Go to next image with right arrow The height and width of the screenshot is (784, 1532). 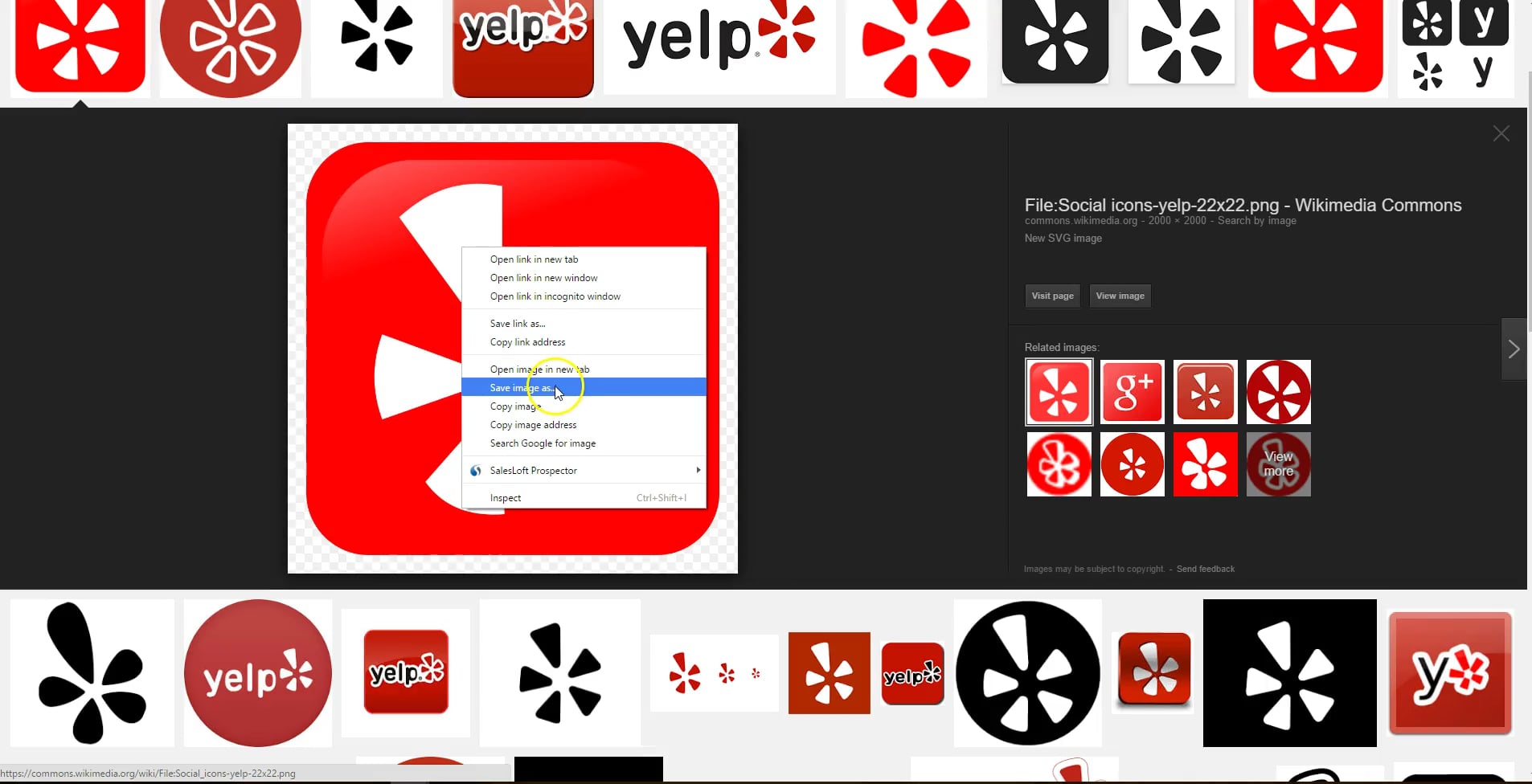click(1514, 349)
